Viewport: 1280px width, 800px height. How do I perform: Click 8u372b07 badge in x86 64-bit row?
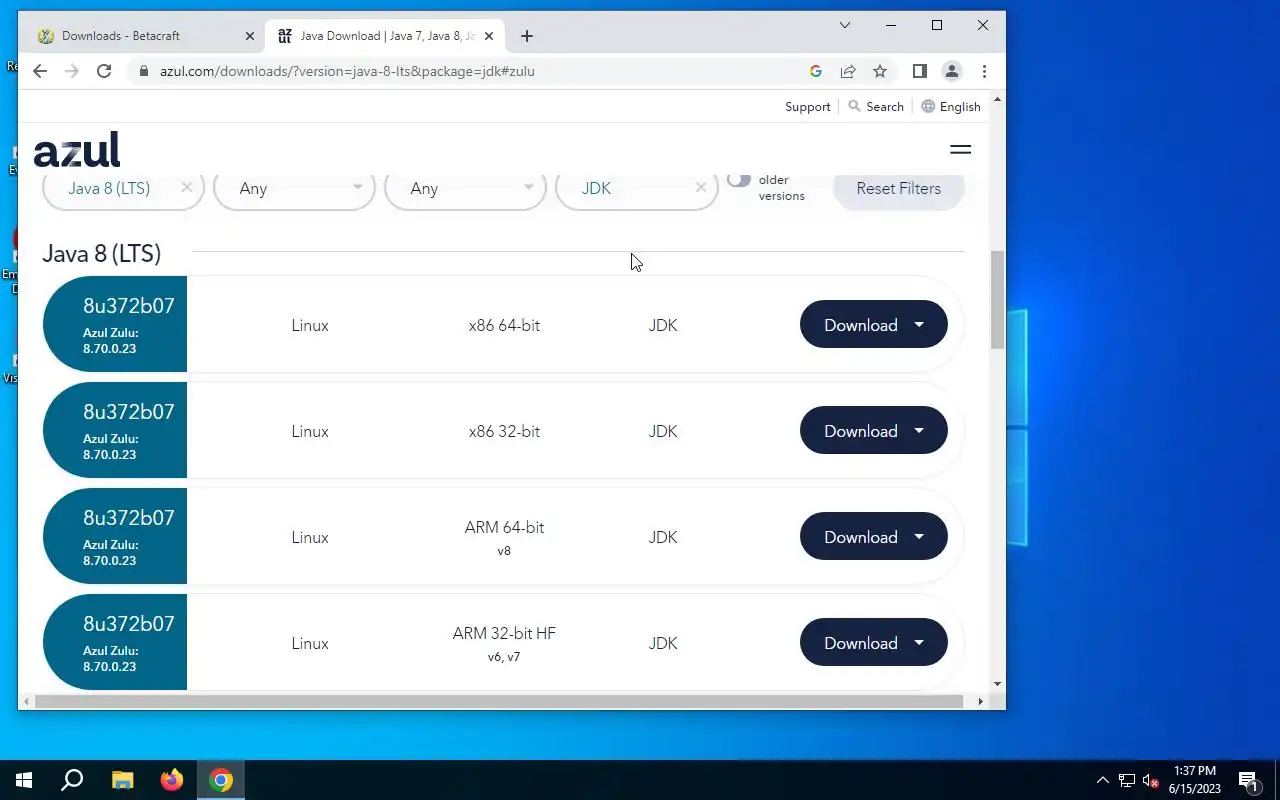(x=115, y=324)
